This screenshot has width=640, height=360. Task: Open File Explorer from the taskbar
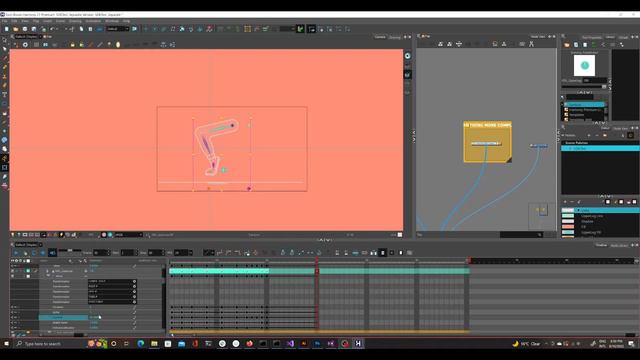(154, 344)
